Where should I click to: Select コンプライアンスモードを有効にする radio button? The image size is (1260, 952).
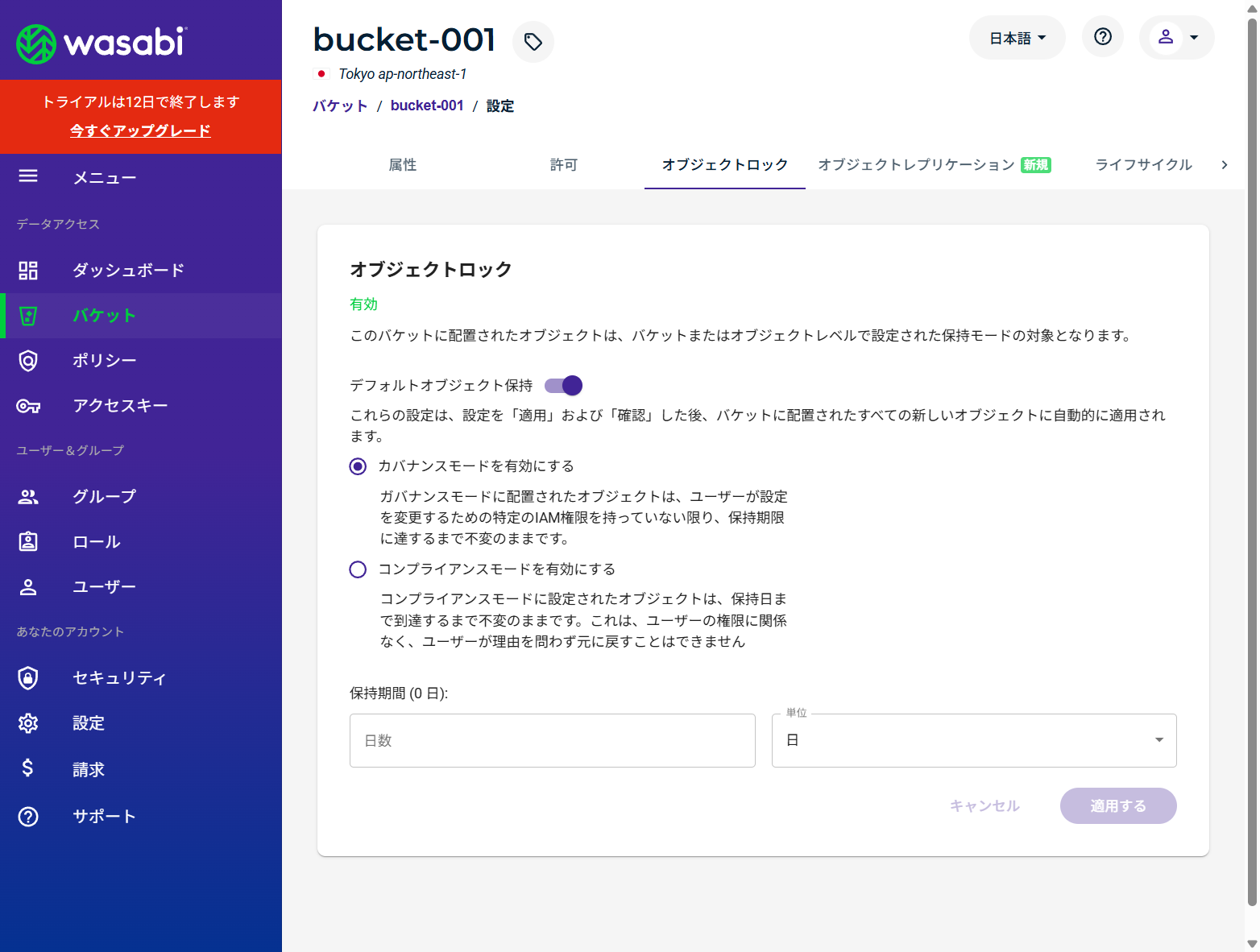[358, 569]
